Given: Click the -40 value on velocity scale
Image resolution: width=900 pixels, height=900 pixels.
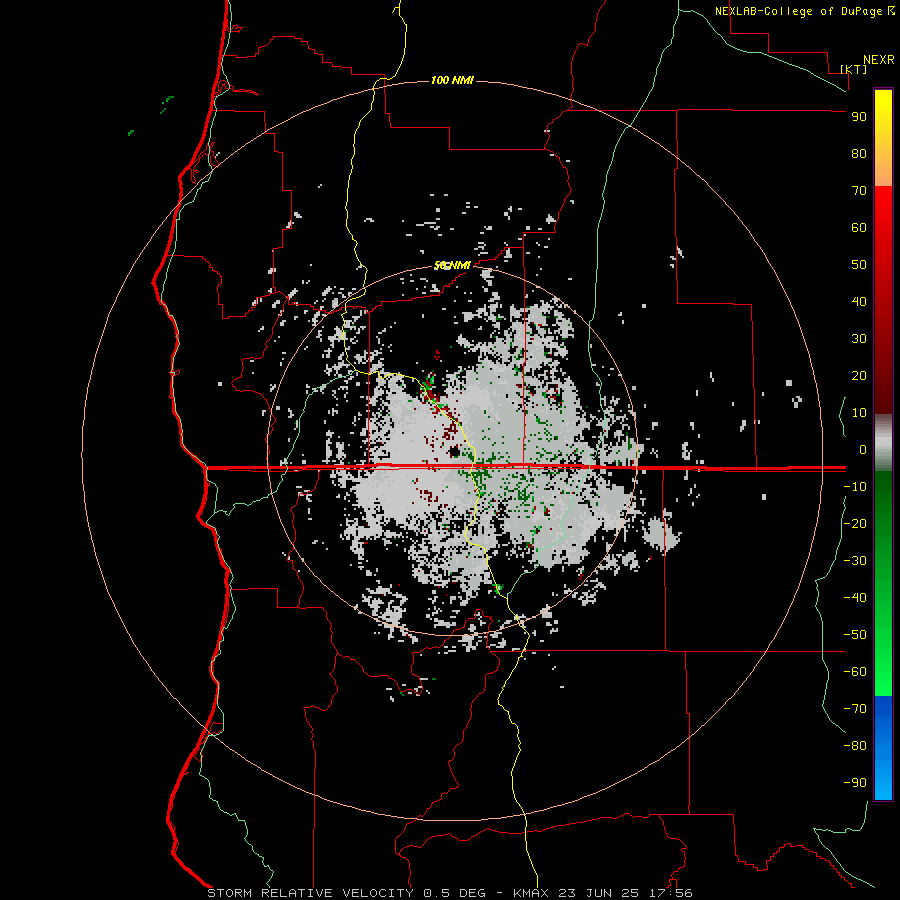Looking at the screenshot, I should pos(855,598).
